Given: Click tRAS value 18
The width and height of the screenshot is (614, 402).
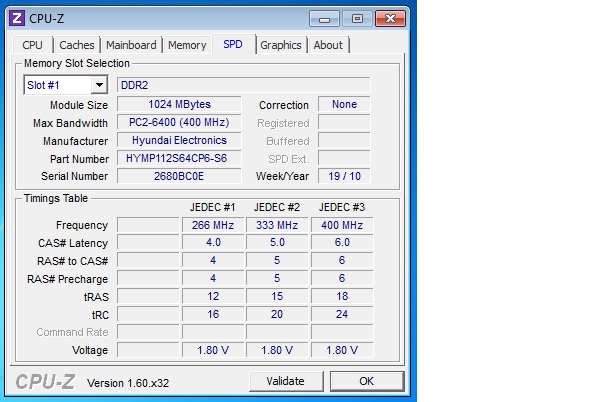Looking at the screenshot, I should pyautogui.click(x=342, y=296).
